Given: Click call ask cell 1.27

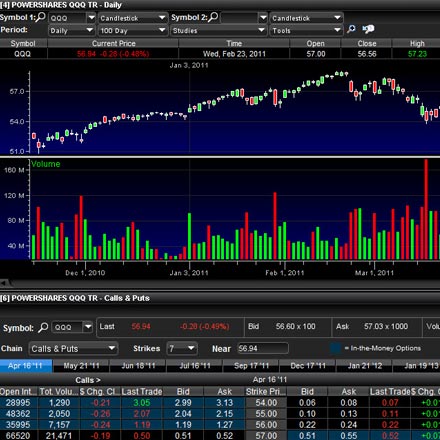Looking at the screenshot, I should 224,425.
